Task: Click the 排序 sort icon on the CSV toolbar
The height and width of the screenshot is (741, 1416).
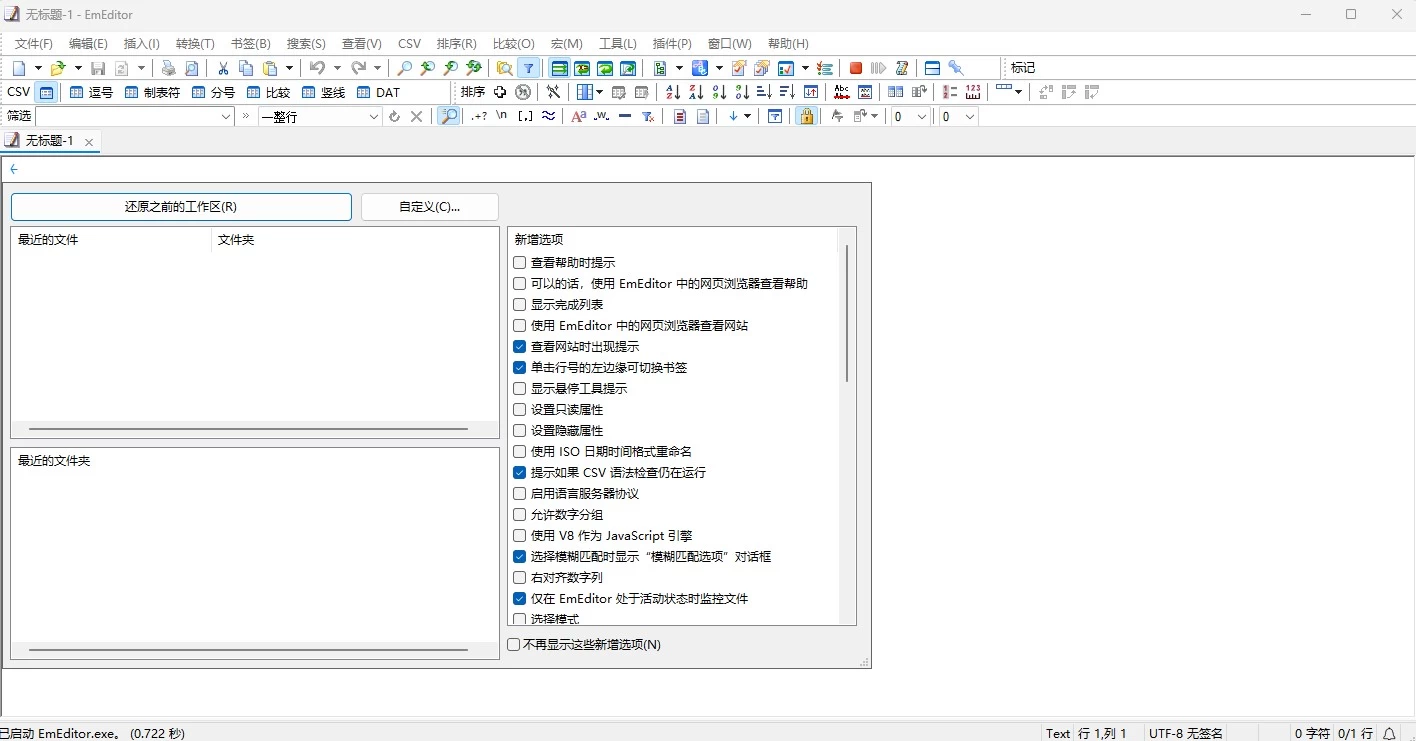Action: (x=471, y=91)
